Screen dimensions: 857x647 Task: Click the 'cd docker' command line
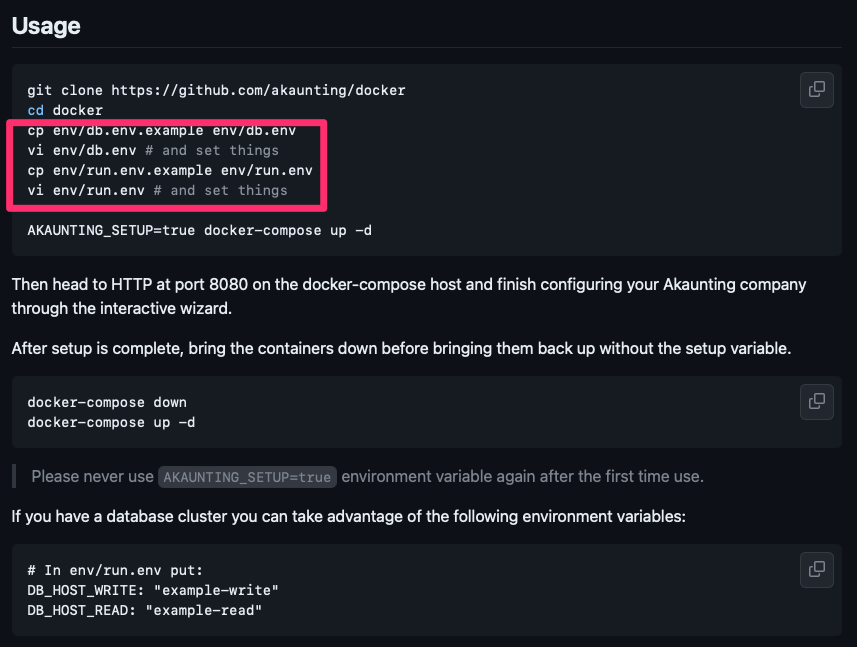click(x=65, y=110)
